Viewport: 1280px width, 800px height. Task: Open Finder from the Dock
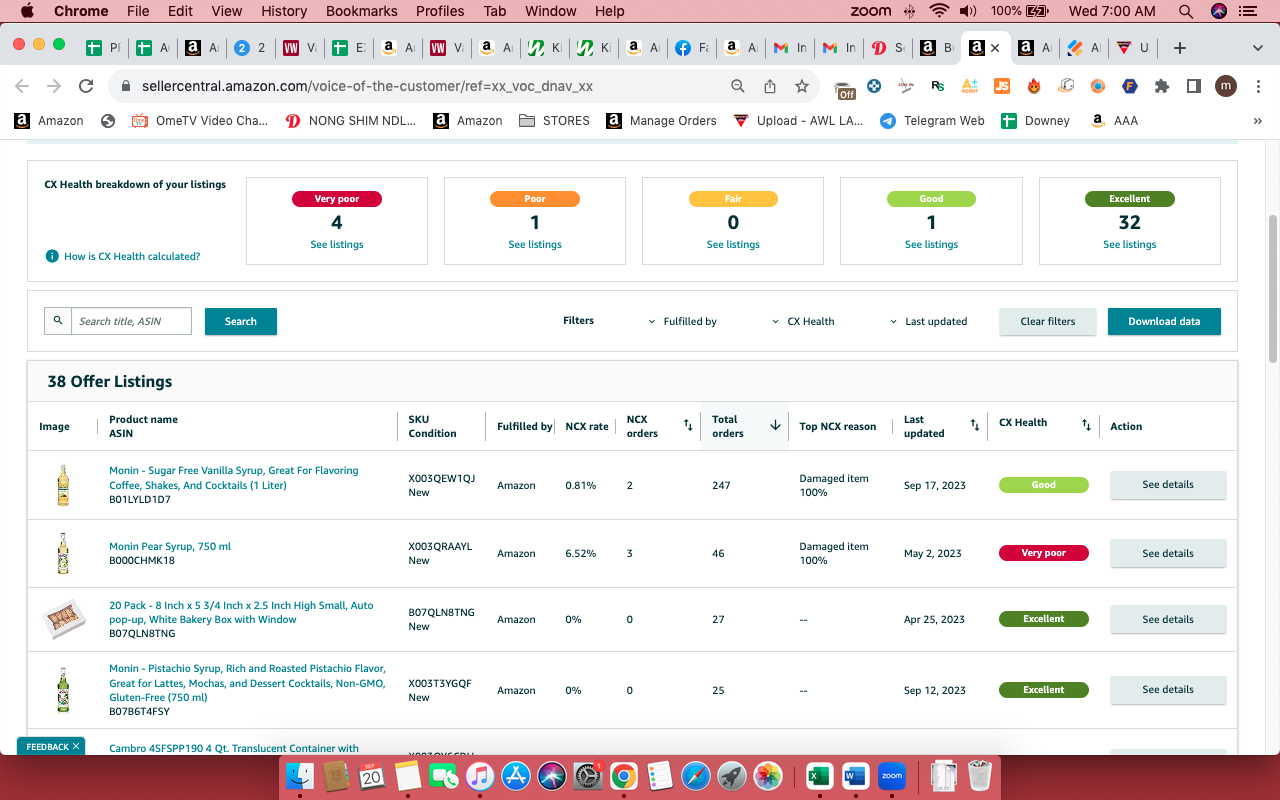coord(300,776)
